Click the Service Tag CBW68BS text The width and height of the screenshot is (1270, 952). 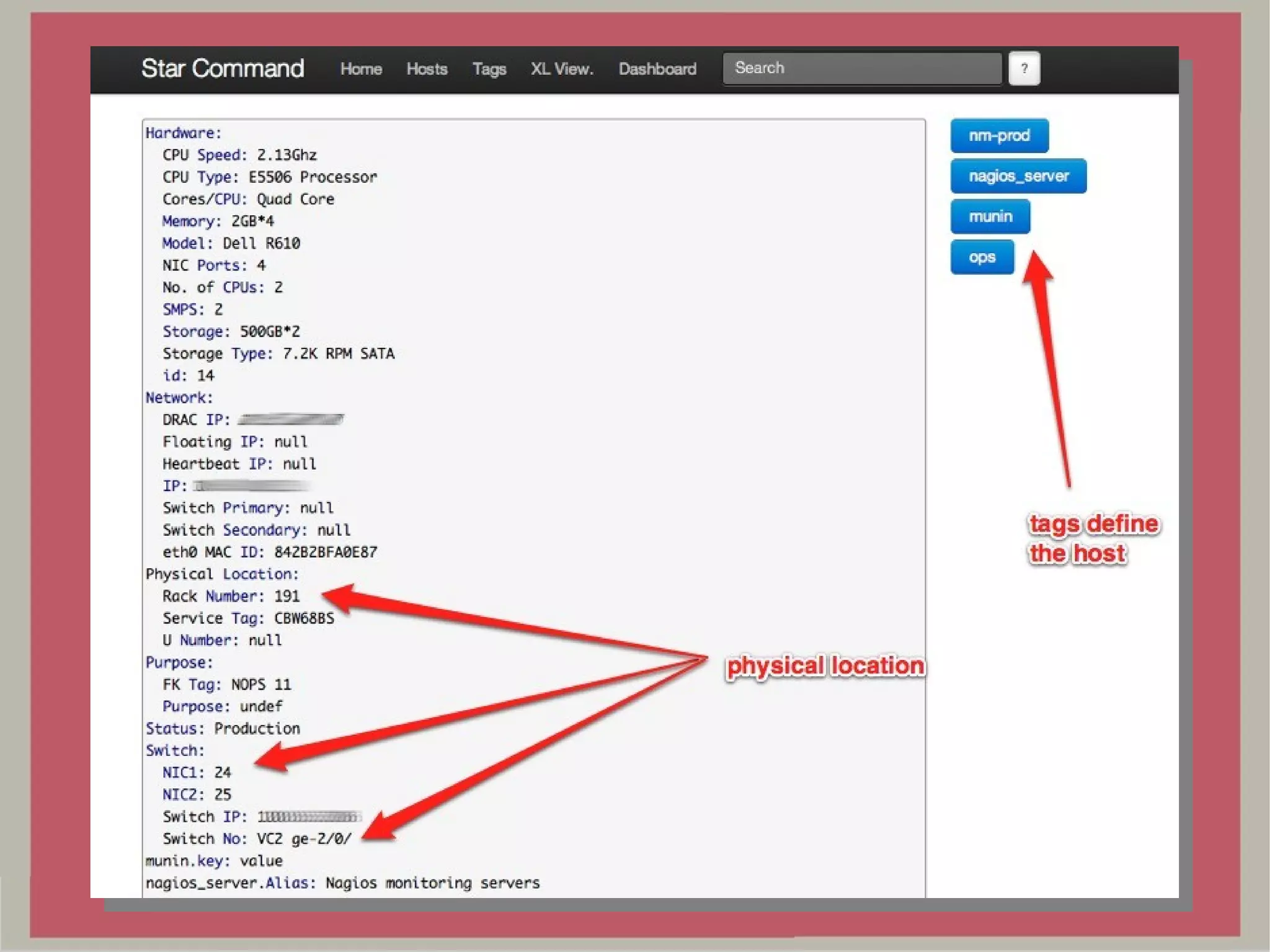[x=304, y=618]
